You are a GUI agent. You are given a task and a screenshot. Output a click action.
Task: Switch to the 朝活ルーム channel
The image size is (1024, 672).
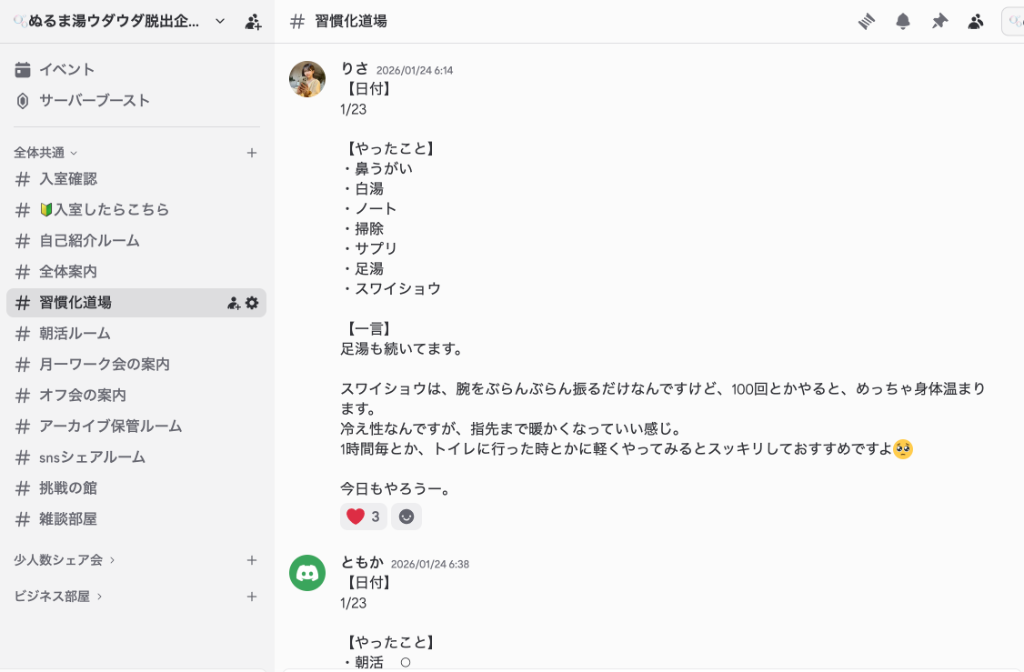point(75,333)
